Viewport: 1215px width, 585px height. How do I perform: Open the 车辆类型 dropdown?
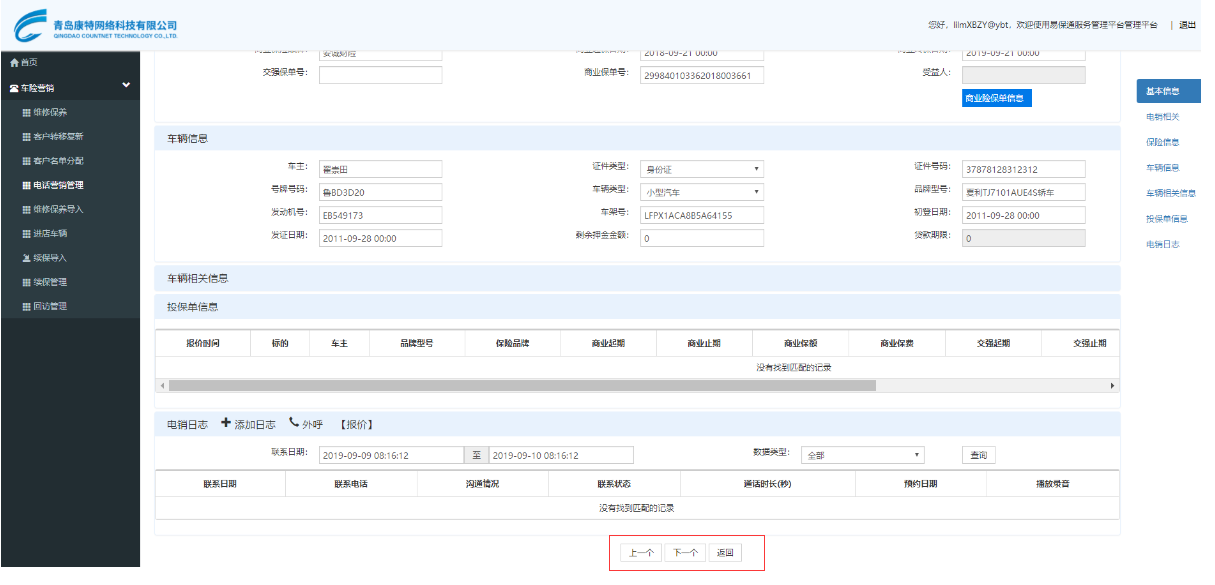click(x=702, y=192)
